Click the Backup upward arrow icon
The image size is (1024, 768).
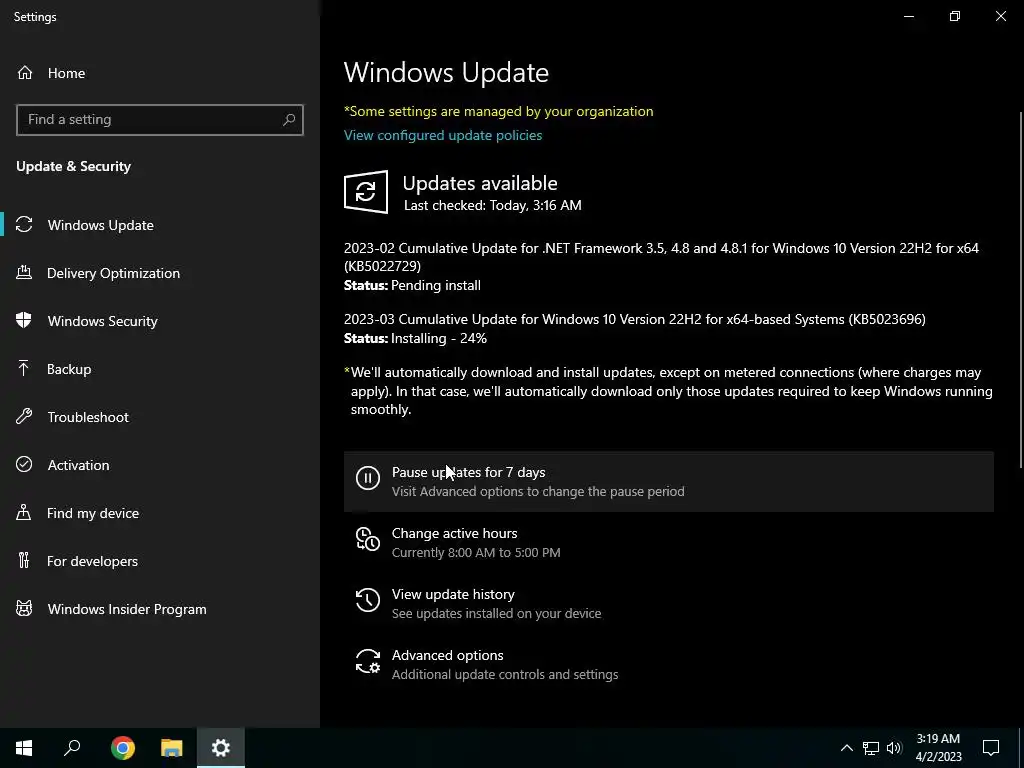[24, 369]
